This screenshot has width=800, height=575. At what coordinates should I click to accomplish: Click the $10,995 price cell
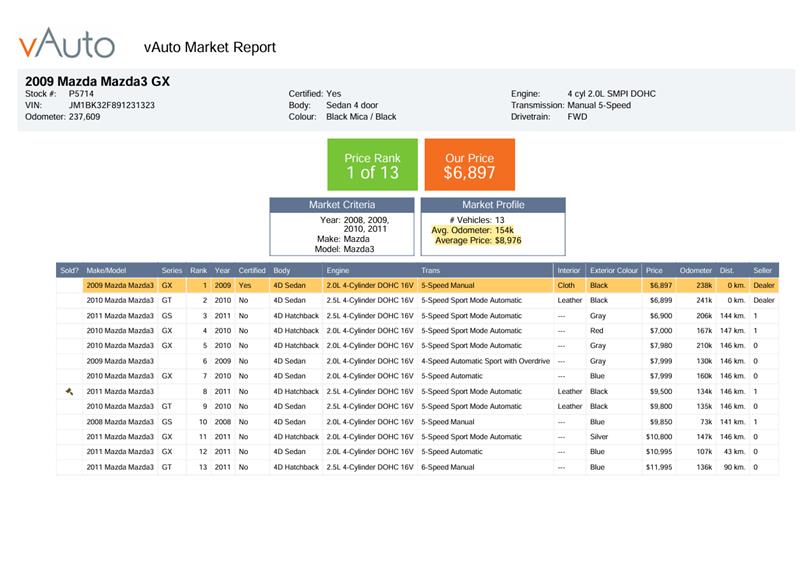click(659, 452)
